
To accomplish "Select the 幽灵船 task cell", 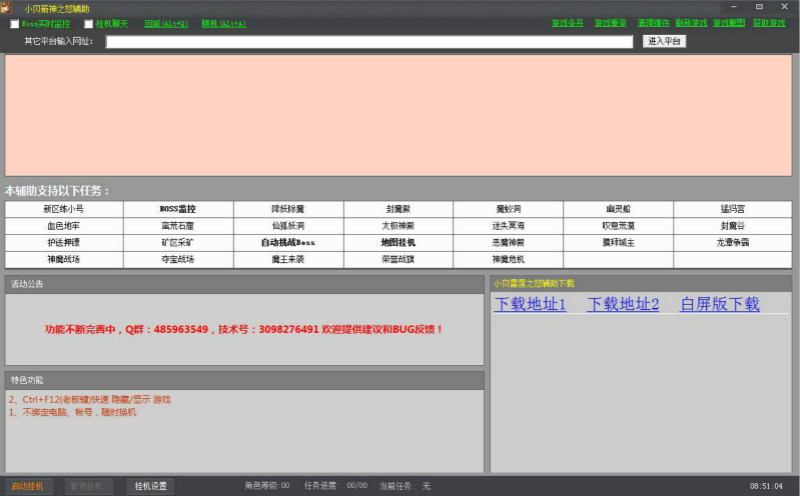I will coord(617,209).
